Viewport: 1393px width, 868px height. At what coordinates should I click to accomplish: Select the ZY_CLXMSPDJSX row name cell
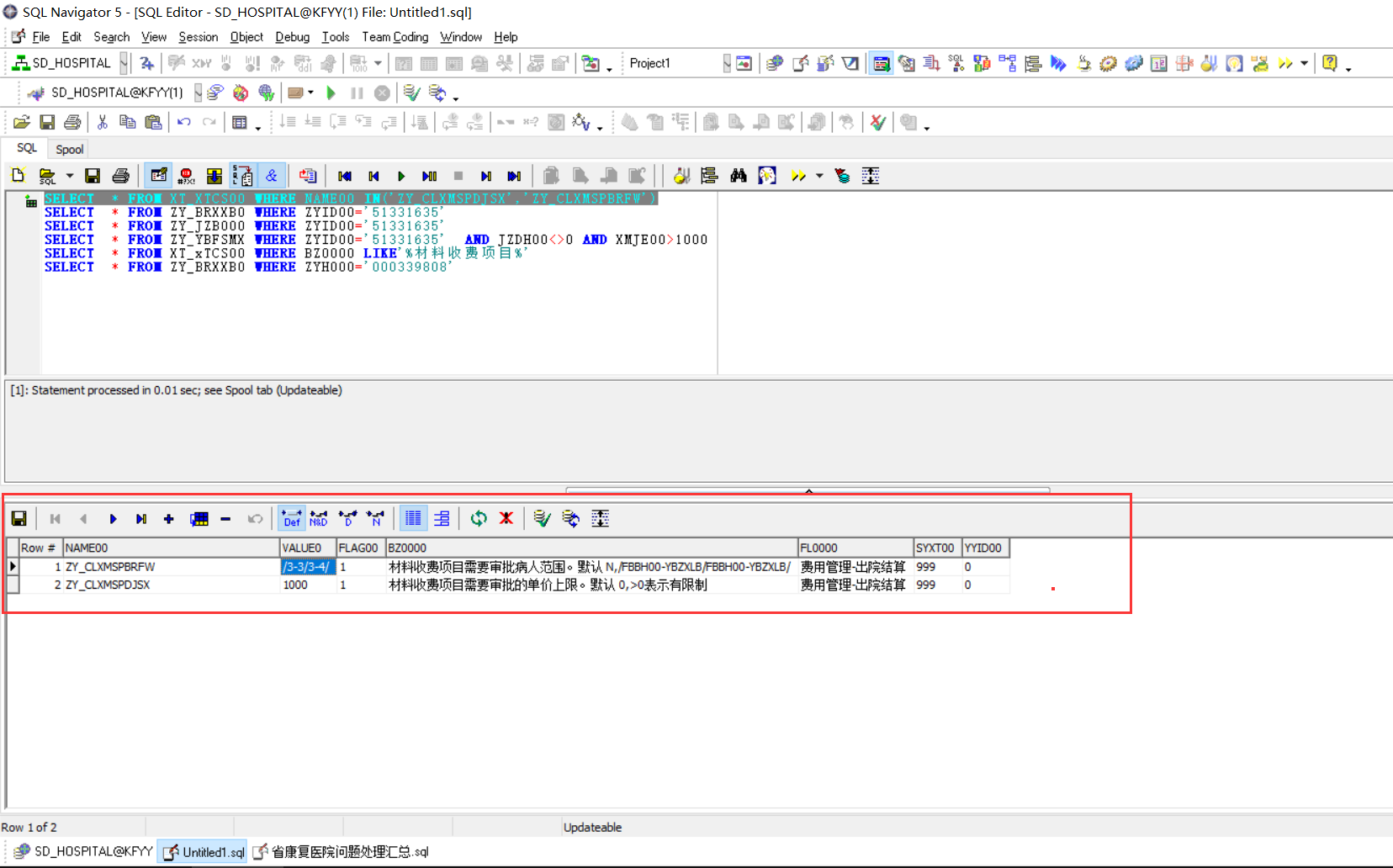tap(172, 585)
